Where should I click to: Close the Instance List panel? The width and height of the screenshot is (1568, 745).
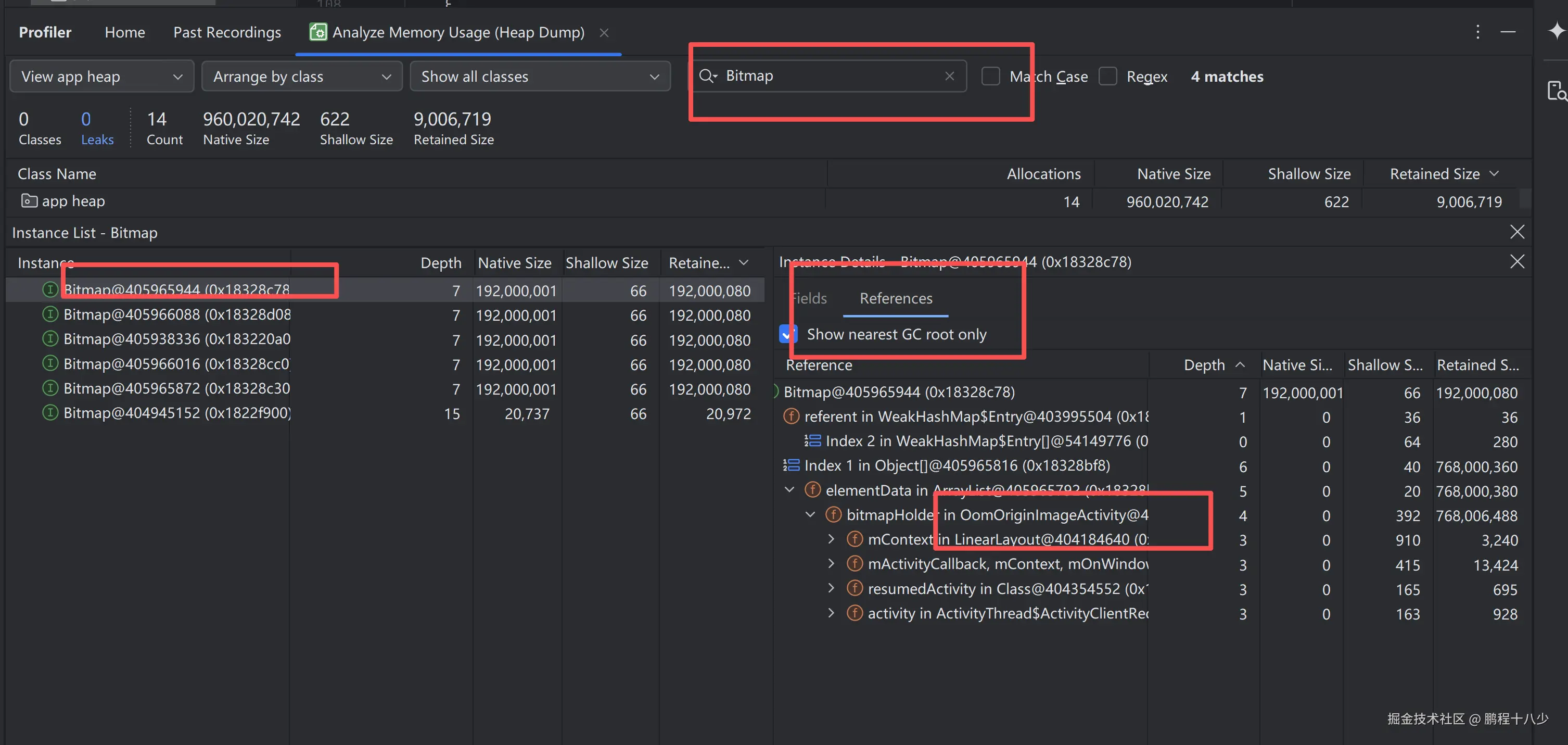[1517, 232]
